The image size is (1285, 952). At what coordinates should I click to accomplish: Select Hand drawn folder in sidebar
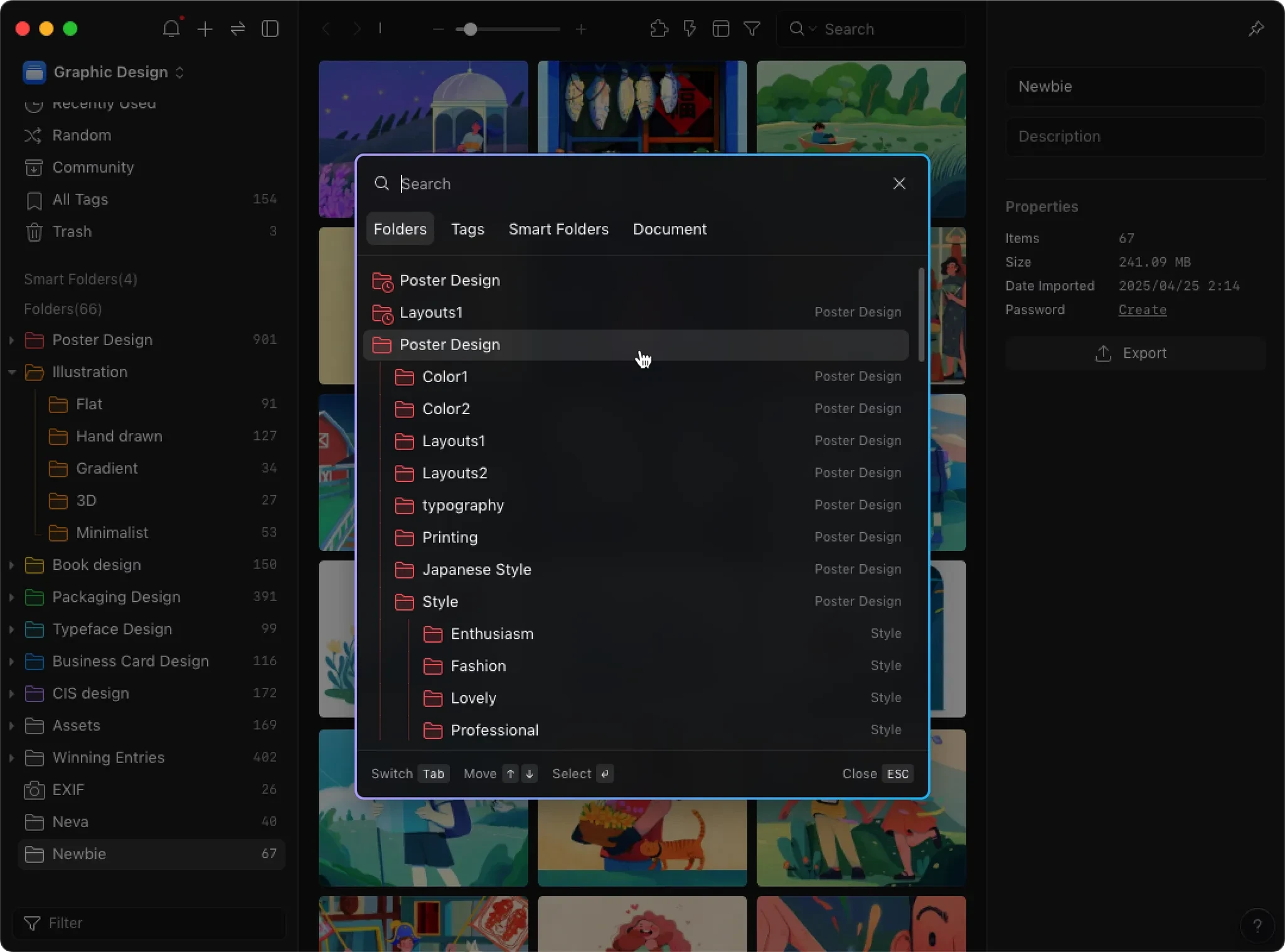point(151,436)
